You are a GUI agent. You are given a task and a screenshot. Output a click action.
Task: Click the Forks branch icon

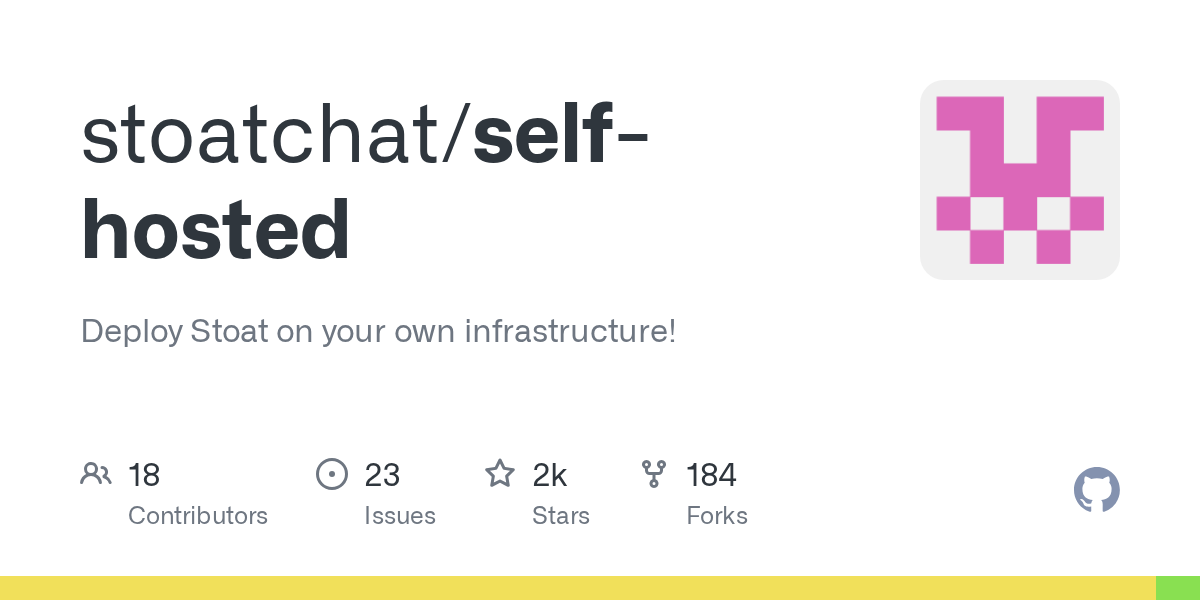pyautogui.click(x=654, y=473)
